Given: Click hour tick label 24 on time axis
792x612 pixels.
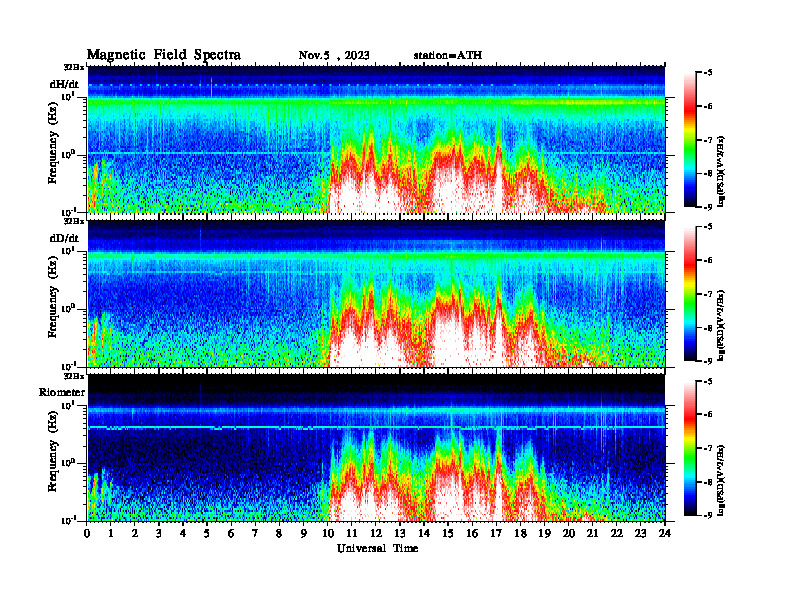Looking at the screenshot, I should click(x=665, y=533).
